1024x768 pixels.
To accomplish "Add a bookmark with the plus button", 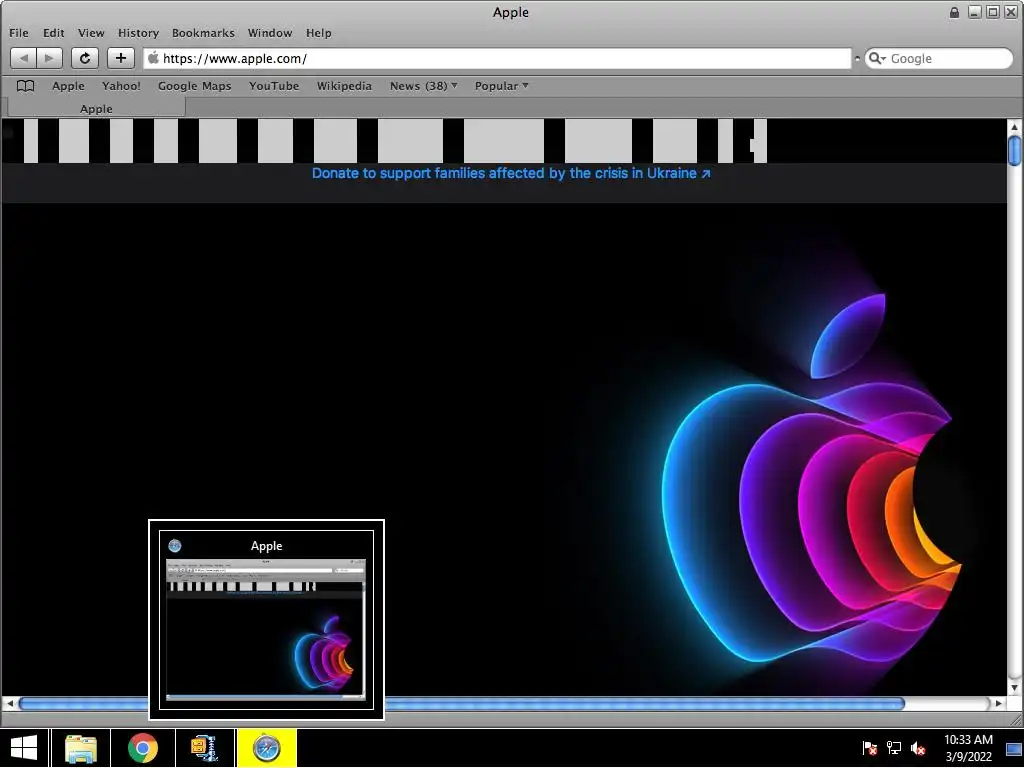I will click(121, 58).
